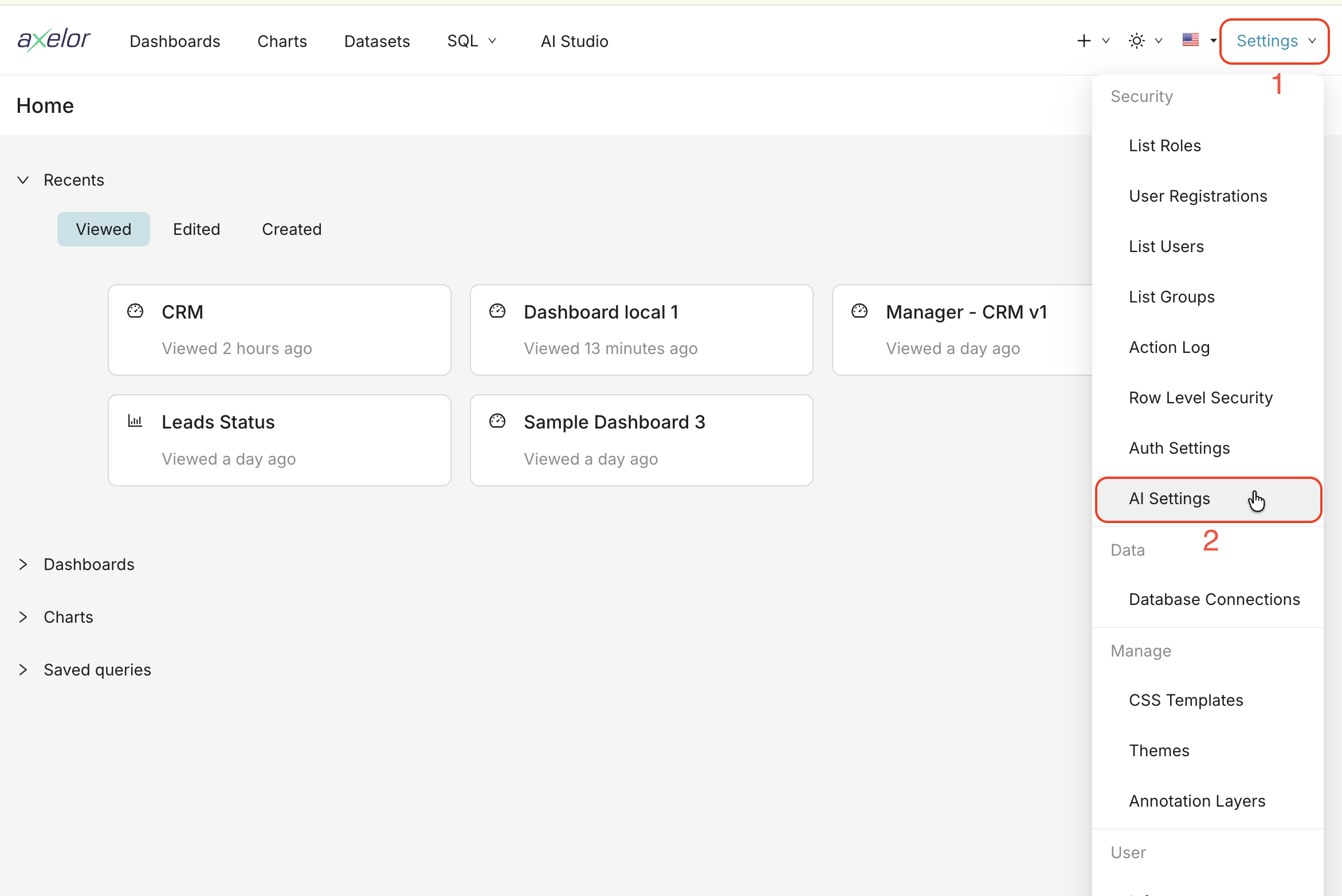
Task: Open the Leads Status chart card
Action: pos(280,440)
